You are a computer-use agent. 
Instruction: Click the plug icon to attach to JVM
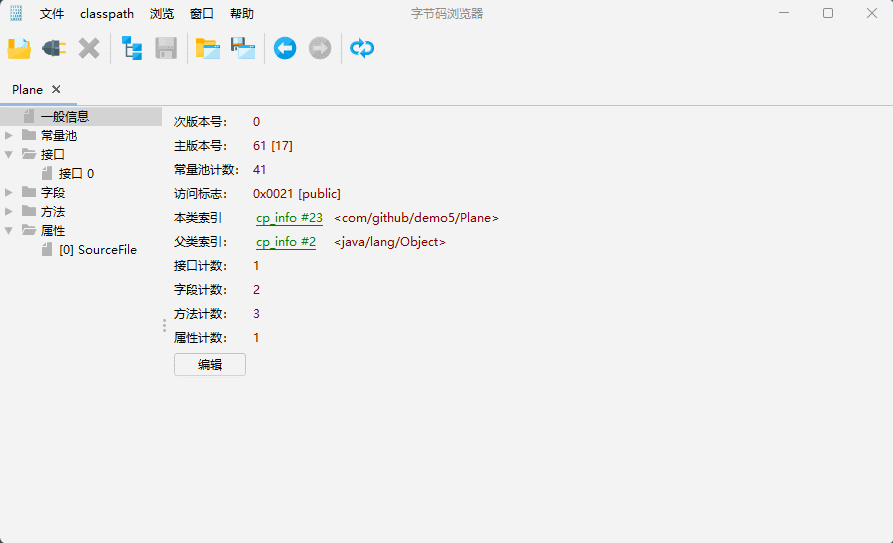pos(54,48)
